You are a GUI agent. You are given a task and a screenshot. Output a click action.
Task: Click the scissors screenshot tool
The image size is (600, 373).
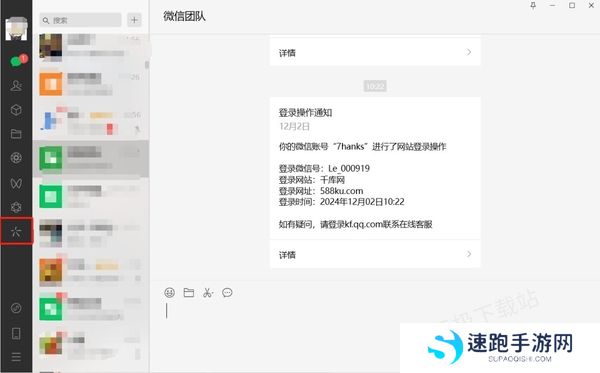coord(208,293)
